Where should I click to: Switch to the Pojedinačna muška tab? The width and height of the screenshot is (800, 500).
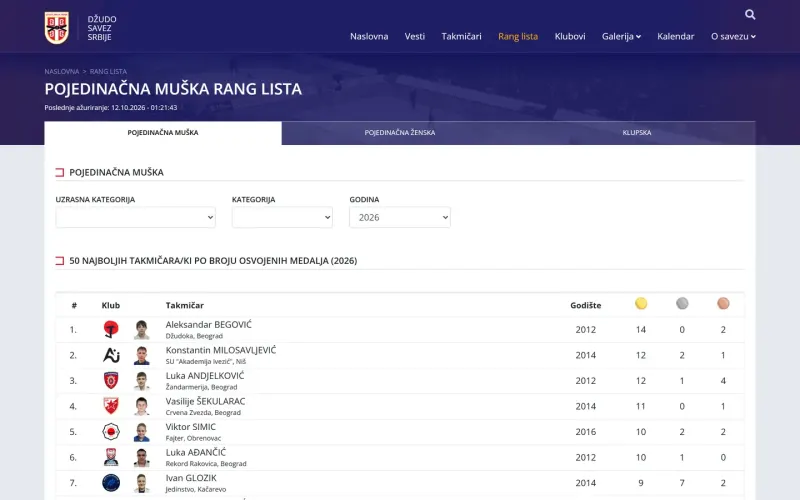[163, 133]
